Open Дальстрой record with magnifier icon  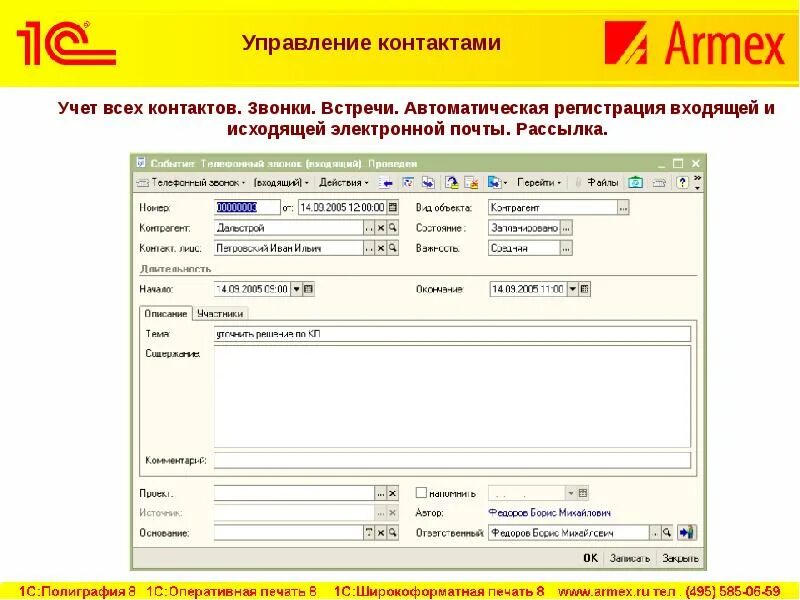click(392, 228)
